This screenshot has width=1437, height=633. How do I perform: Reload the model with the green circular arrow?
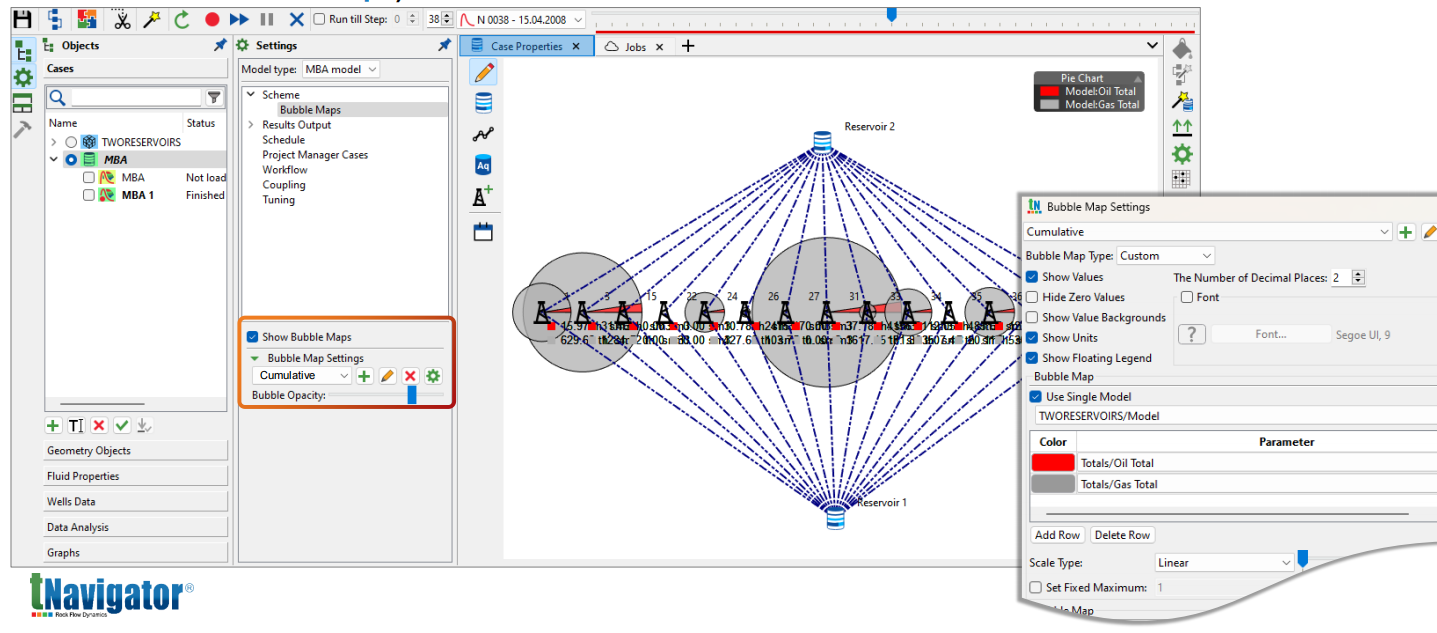tap(182, 19)
